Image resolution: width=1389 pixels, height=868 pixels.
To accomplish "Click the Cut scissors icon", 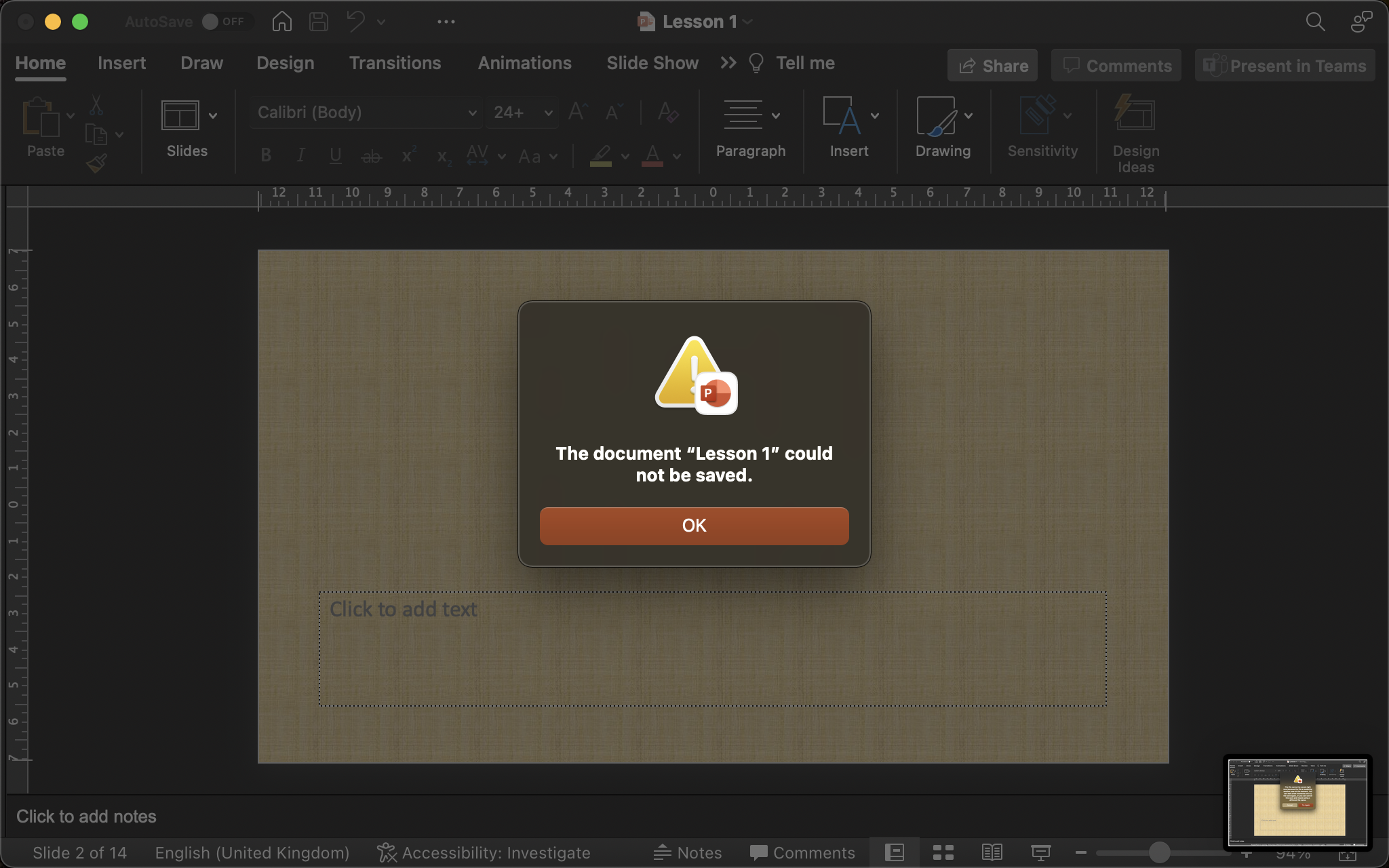I will coord(96,106).
